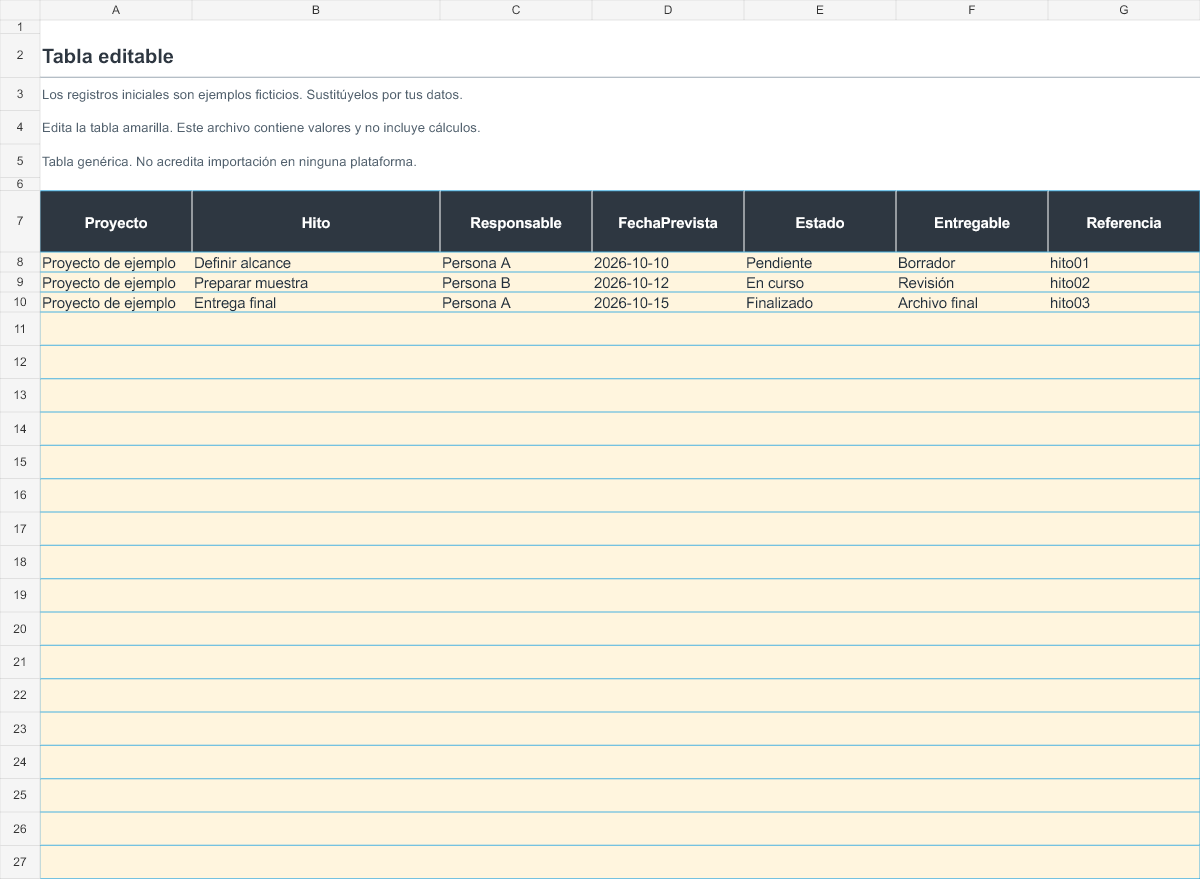Select the column B letter header
Image resolution: width=1200 pixels, height=879 pixels.
316,10
